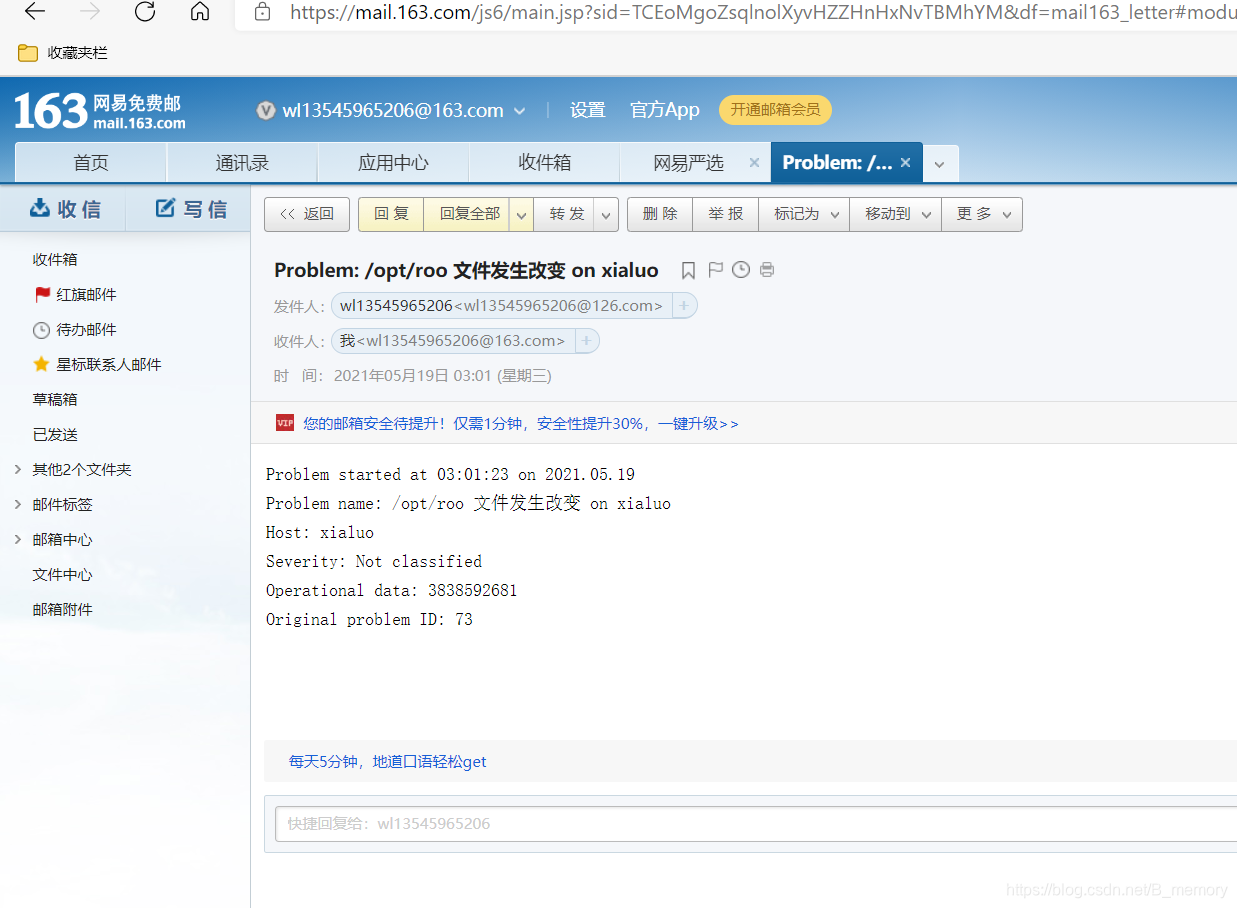The width and height of the screenshot is (1237, 908).
Task: Click recipient chip 我<wl13545965206@163.com>
Action: click(x=452, y=341)
